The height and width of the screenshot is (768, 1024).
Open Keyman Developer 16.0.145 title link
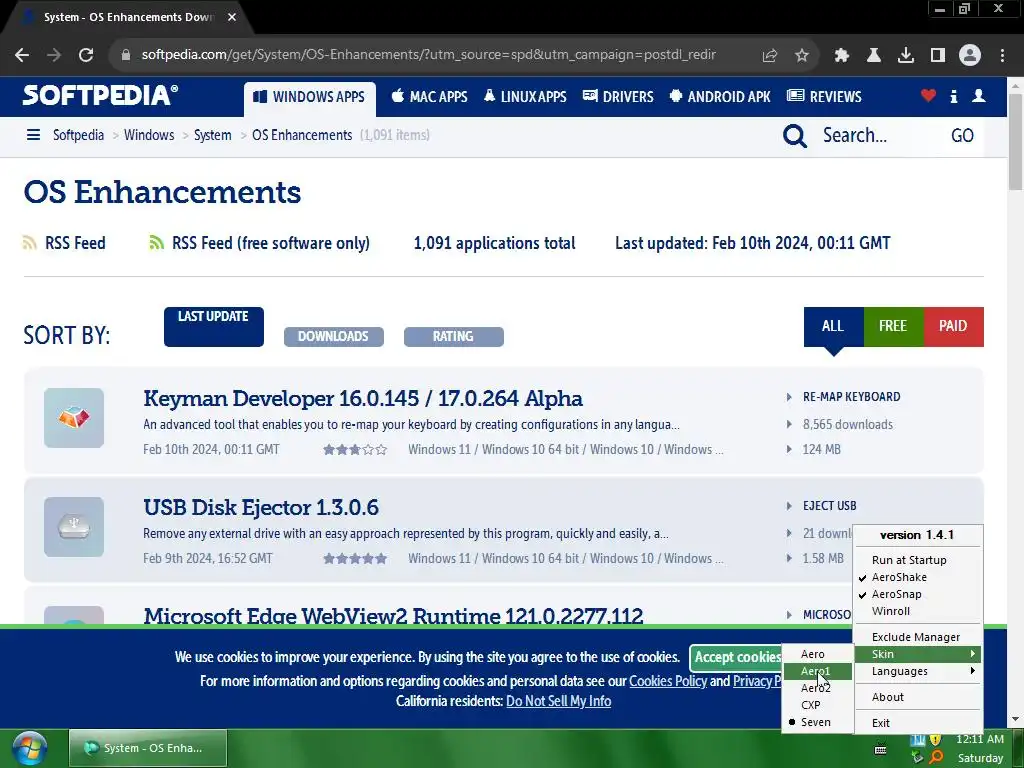pos(363,398)
